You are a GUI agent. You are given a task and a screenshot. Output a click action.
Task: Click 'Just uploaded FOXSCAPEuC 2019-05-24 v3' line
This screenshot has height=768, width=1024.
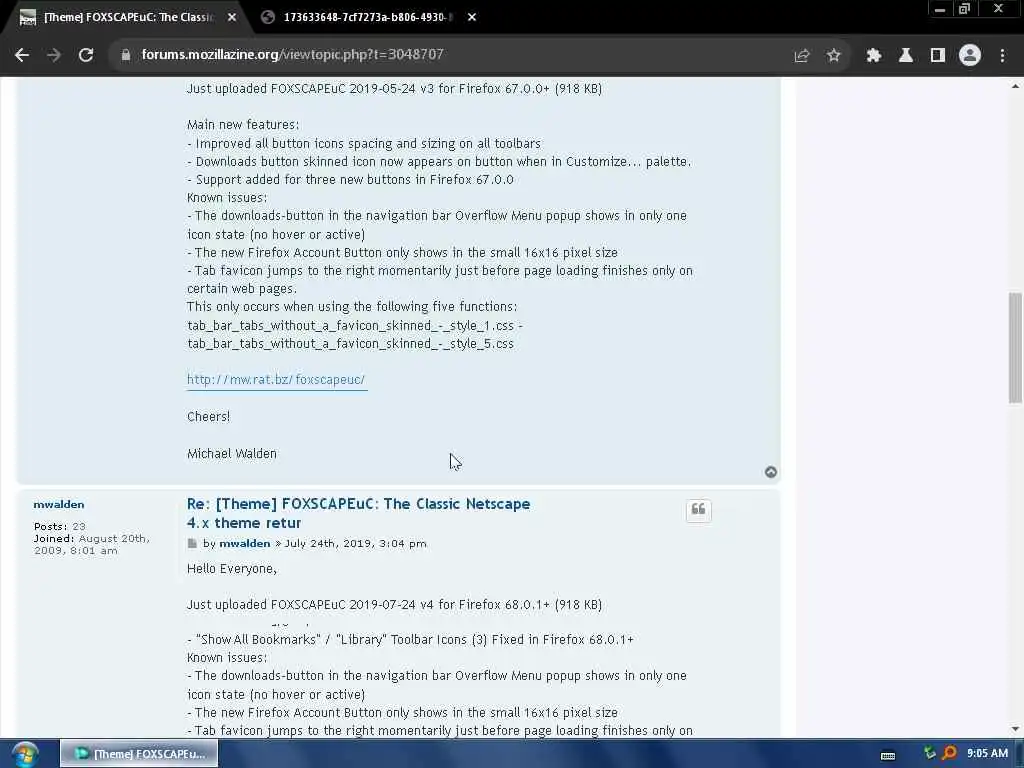(x=394, y=89)
